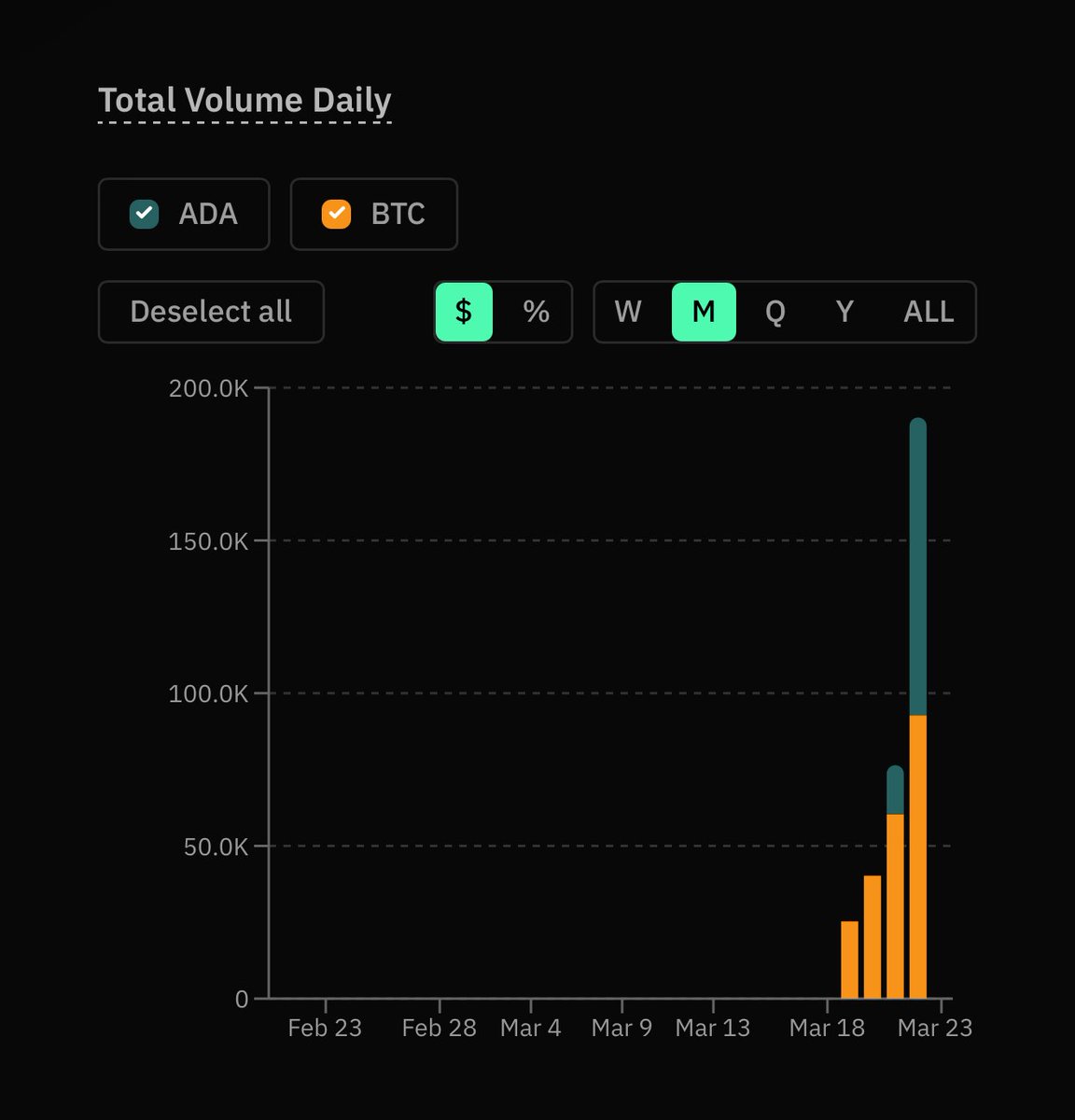
Task: Click the stacked bar near Mar 21
Action: [x=894, y=887]
